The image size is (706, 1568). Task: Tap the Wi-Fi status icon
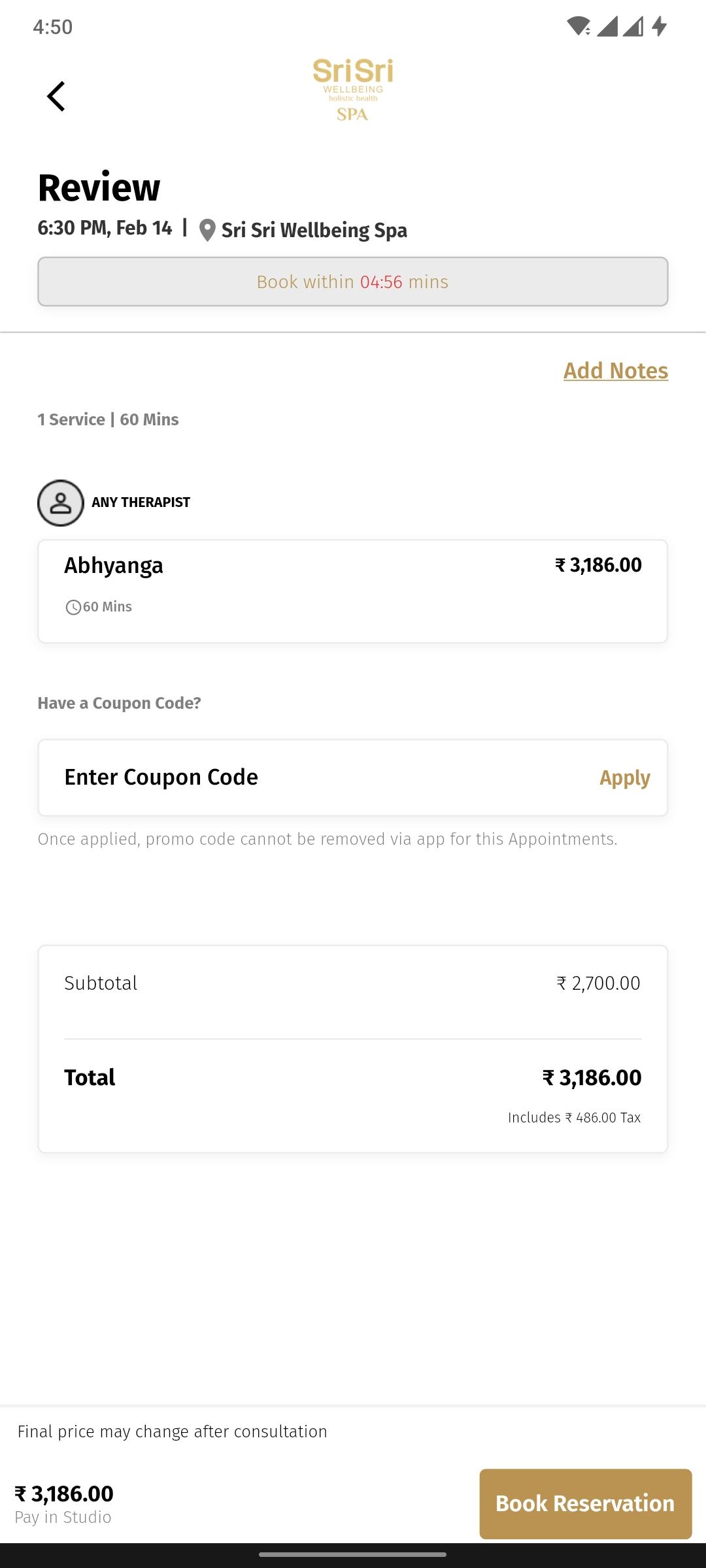[x=579, y=27]
